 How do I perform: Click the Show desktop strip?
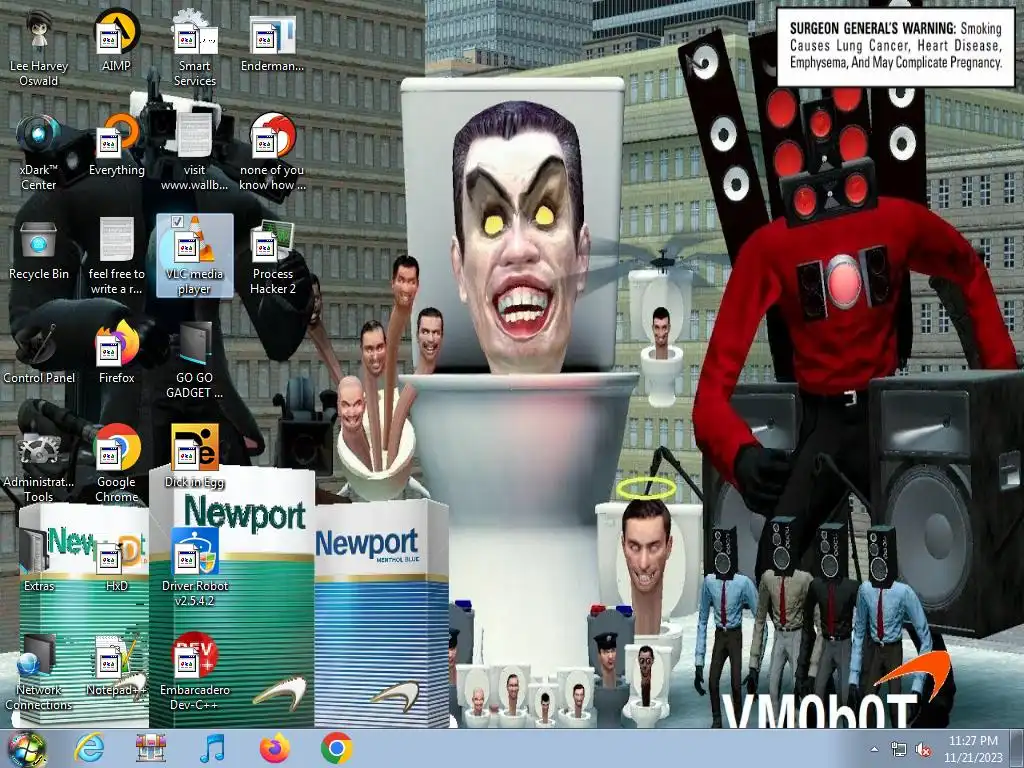pos(1017,748)
